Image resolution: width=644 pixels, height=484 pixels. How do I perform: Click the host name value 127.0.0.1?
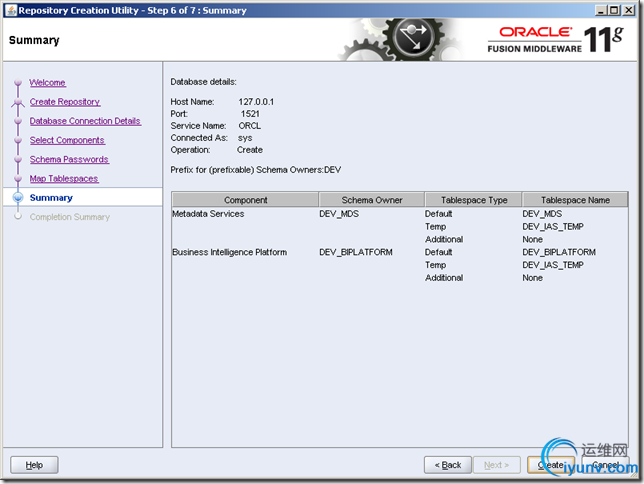(256, 101)
